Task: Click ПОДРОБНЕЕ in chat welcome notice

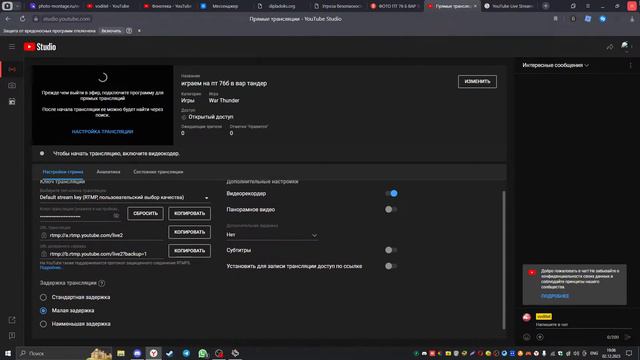Action: 555,296
